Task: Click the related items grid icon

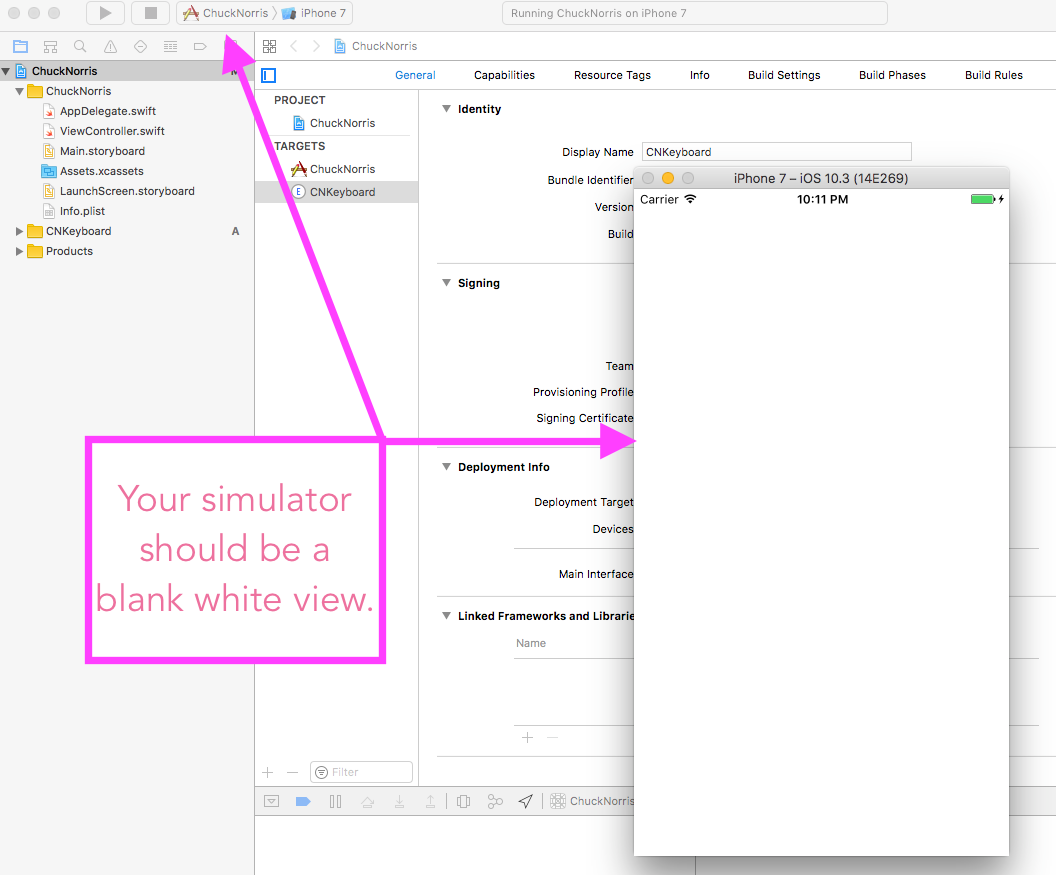Action: click(269, 46)
